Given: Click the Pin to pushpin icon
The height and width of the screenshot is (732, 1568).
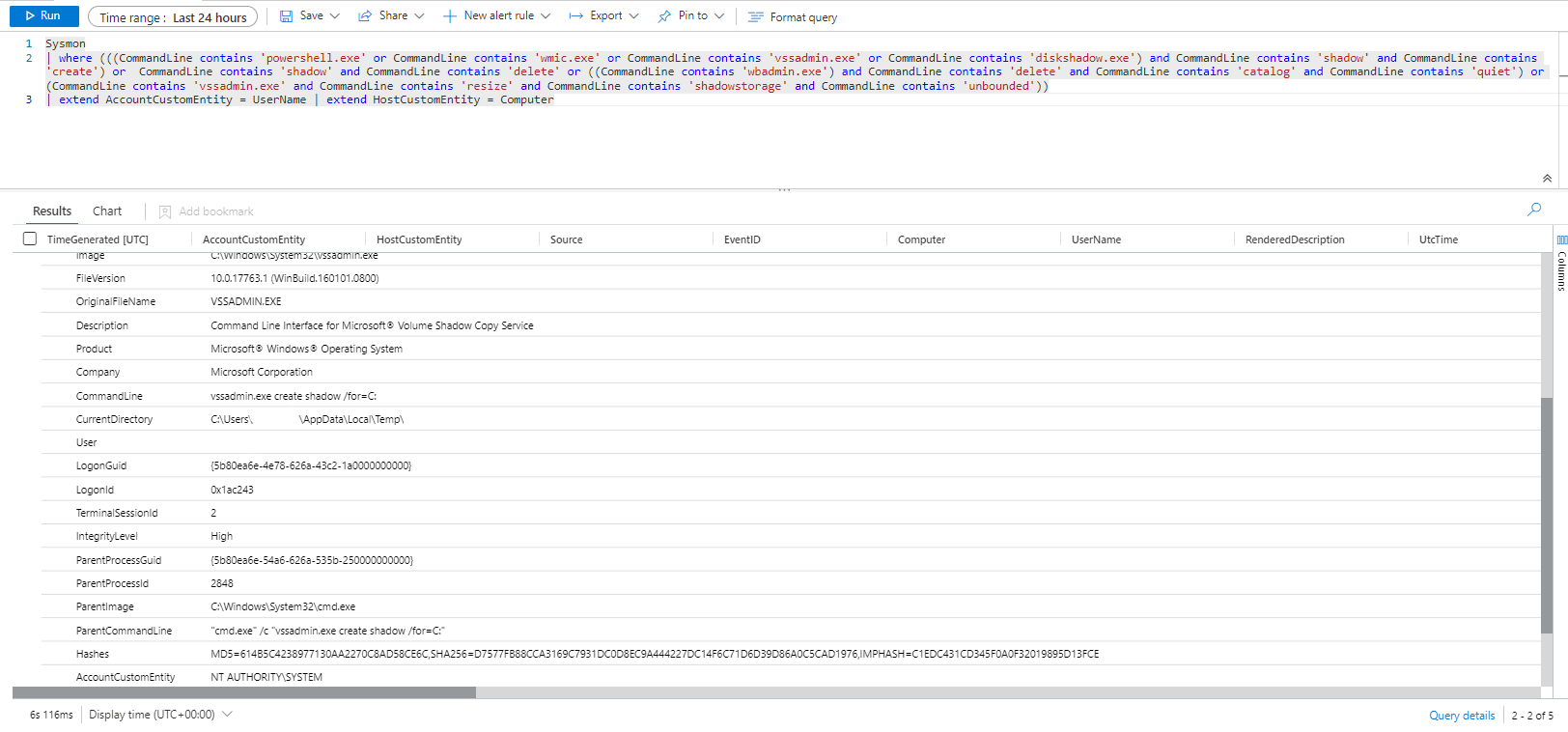Looking at the screenshot, I should pyautogui.click(x=664, y=16).
